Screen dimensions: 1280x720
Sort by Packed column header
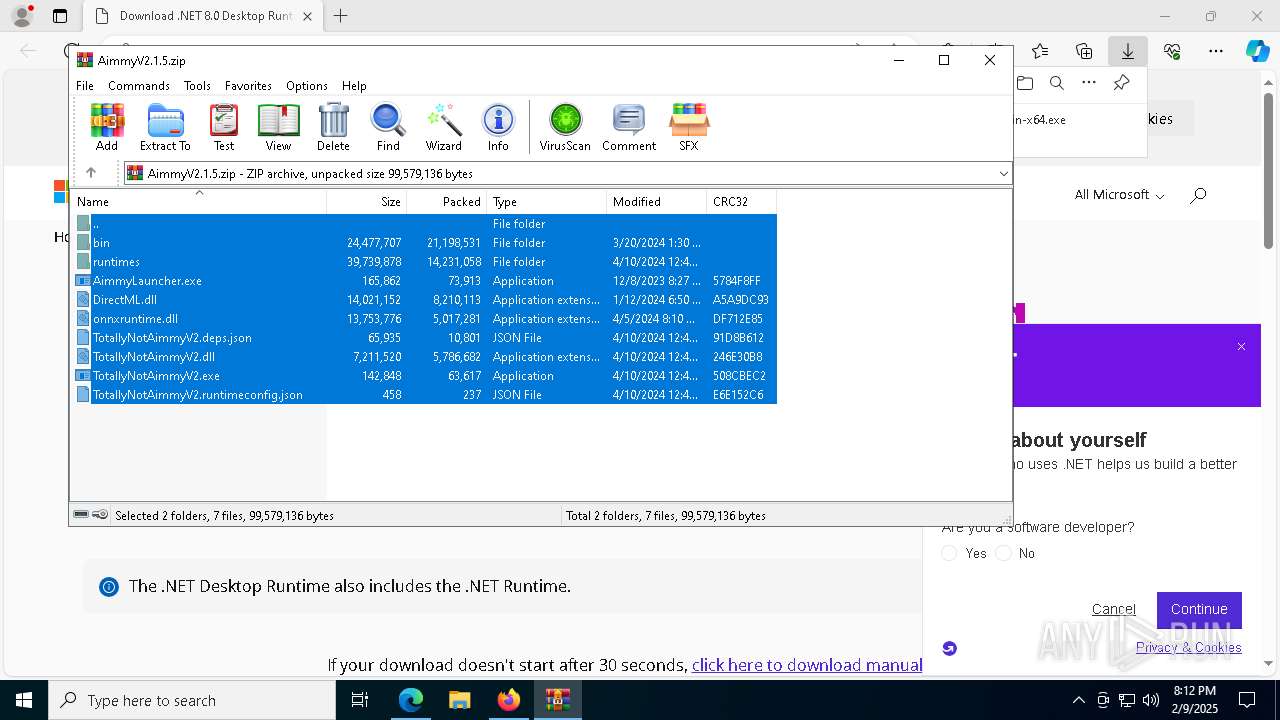[x=447, y=201]
